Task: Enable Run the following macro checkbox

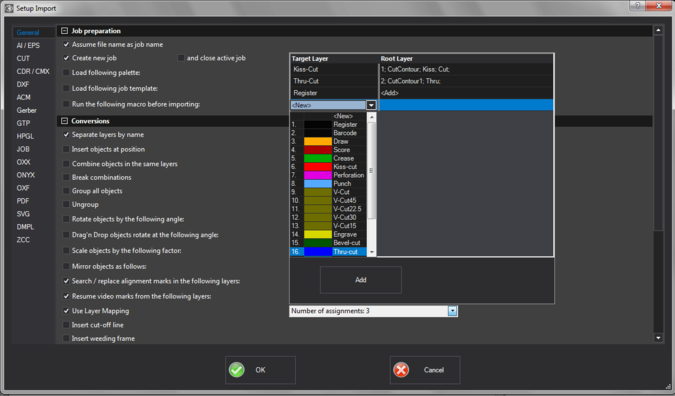Action: coord(66,104)
